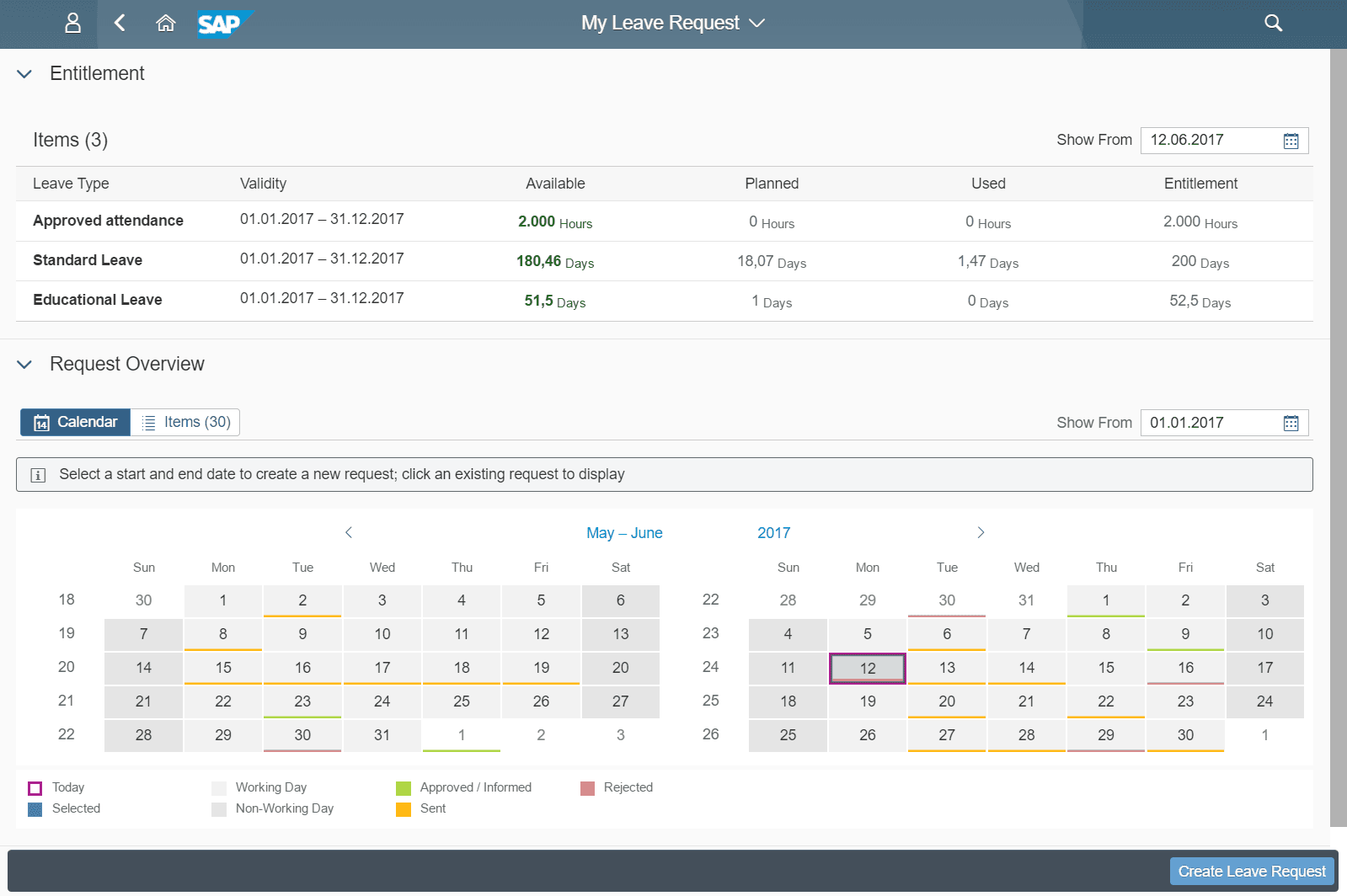Click the page vertical scrollbar

(1338, 438)
